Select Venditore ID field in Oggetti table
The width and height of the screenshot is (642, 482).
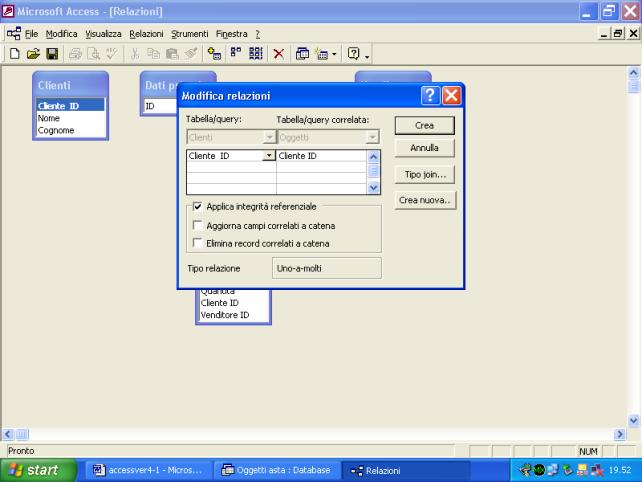point(233,315)
